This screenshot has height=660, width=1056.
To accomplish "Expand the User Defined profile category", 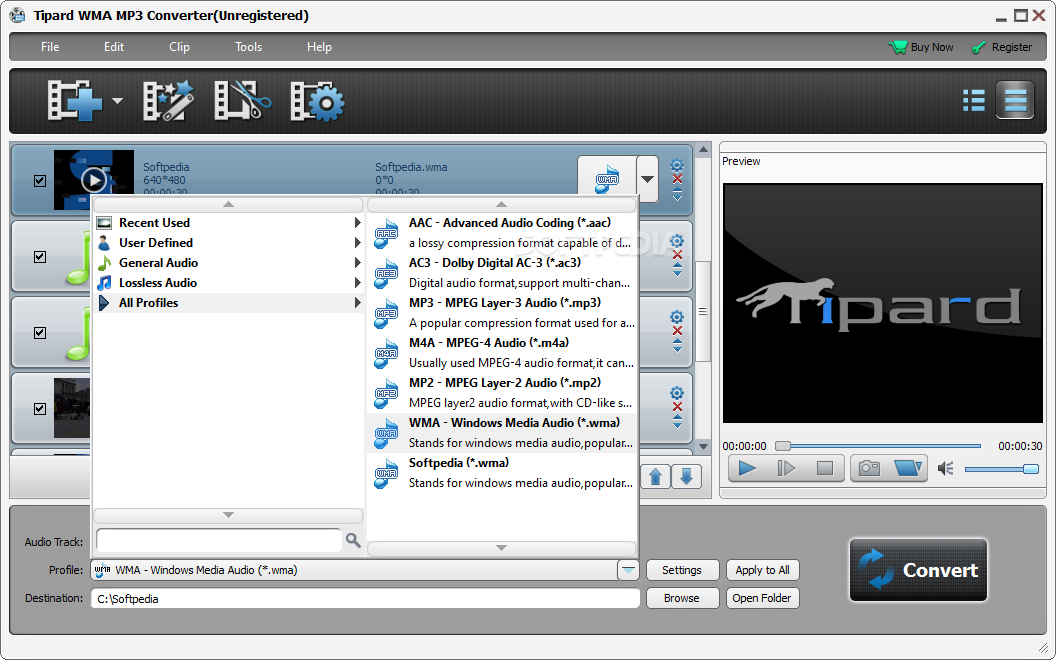I will click(228, 242).
